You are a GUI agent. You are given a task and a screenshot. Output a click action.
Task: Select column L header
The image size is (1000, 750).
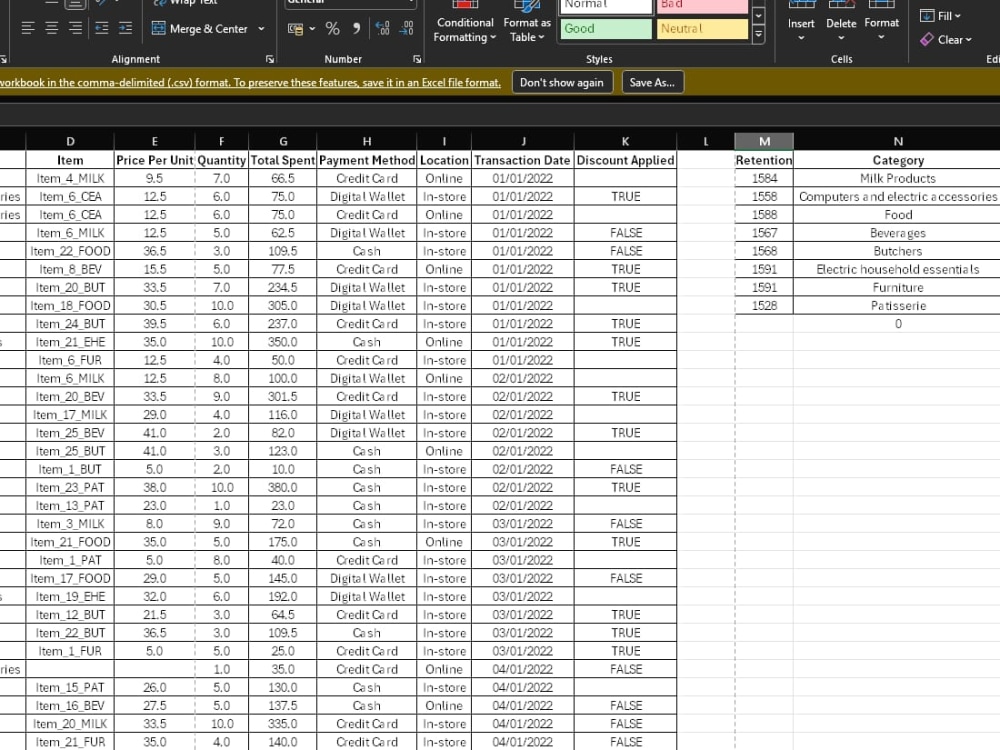pos(705,142)
